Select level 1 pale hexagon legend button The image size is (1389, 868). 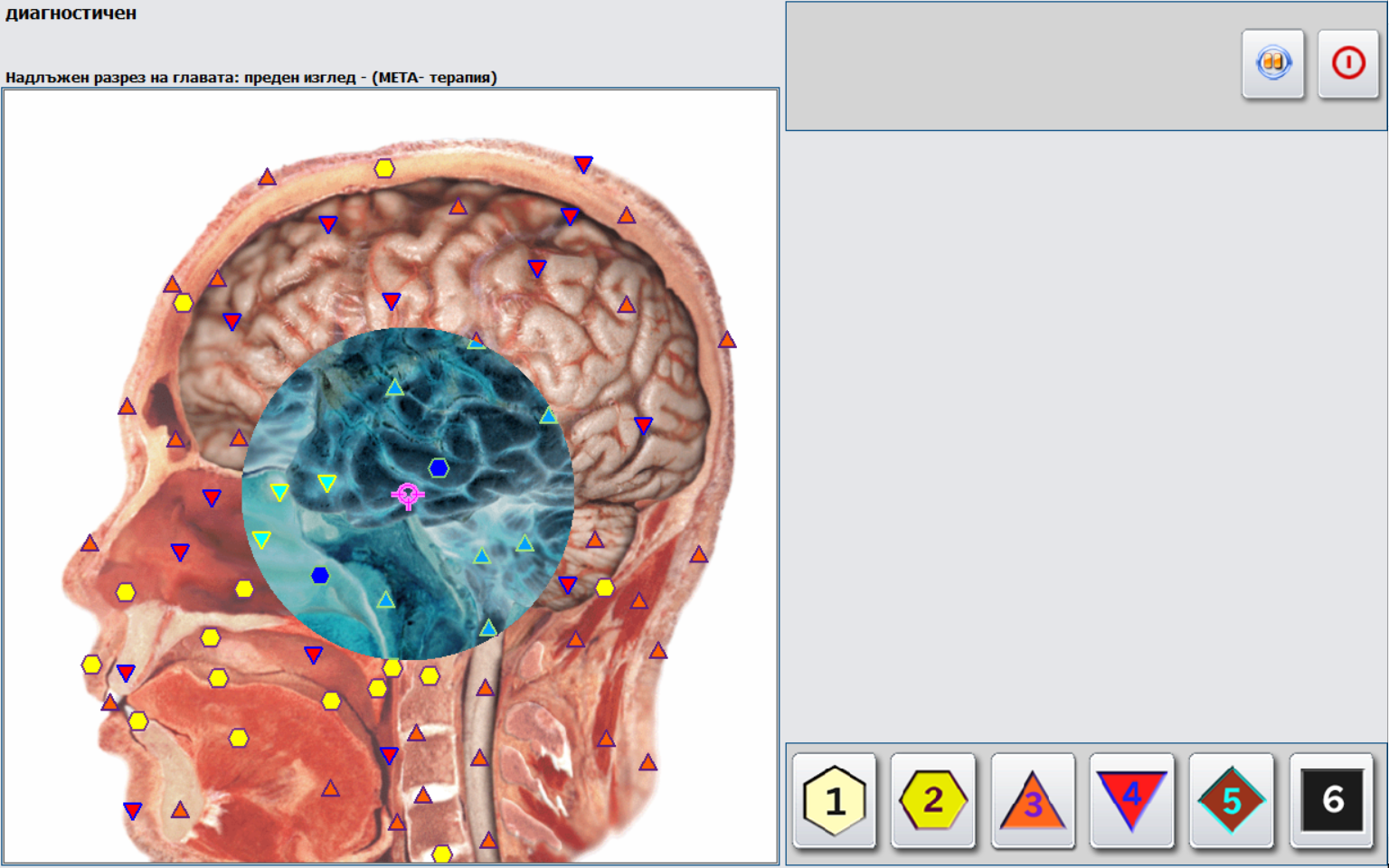coord(835,800)
